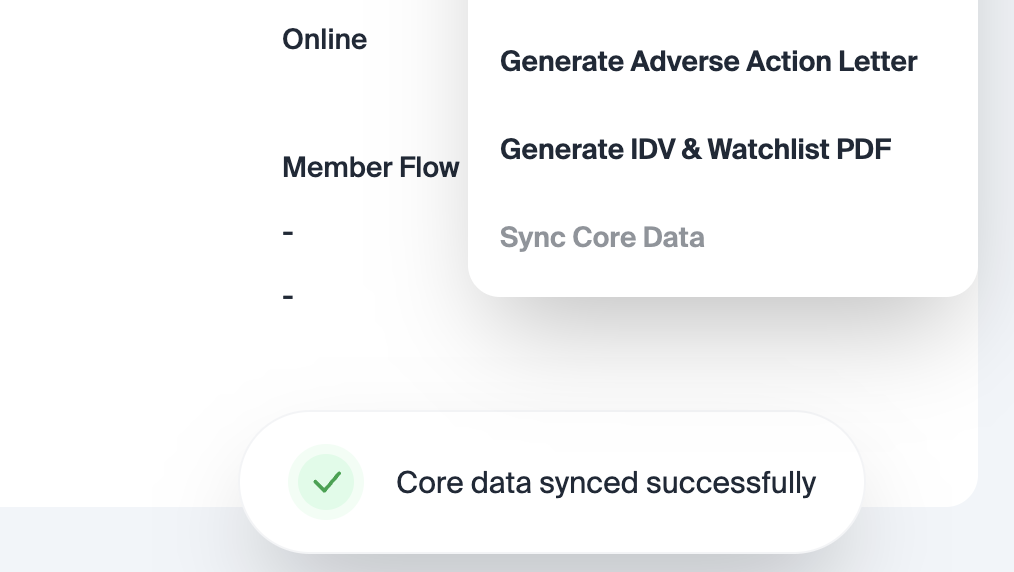
Task: Click the green checkmark success icon
Action: click(327, 483)
